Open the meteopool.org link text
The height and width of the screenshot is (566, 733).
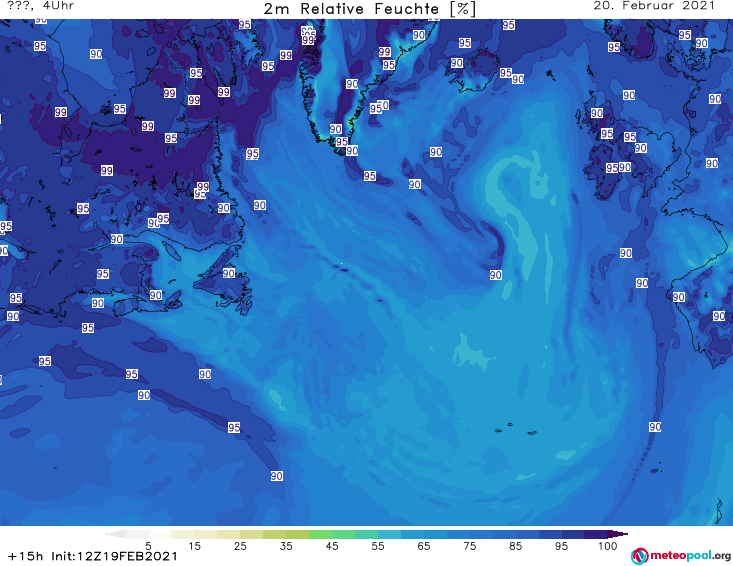tap(690, 556)
